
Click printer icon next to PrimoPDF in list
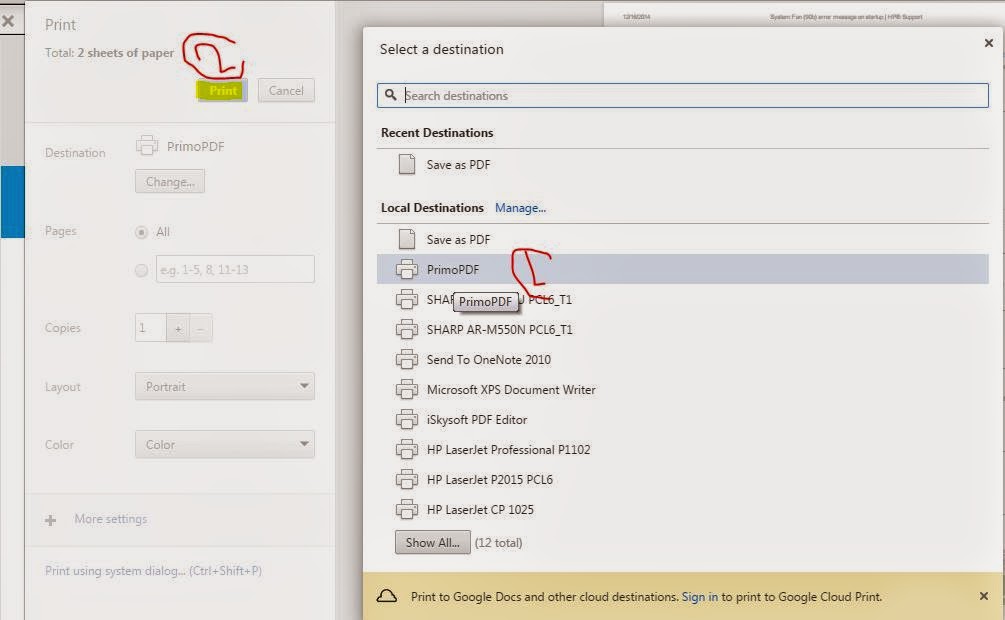[x=407, y=269]
